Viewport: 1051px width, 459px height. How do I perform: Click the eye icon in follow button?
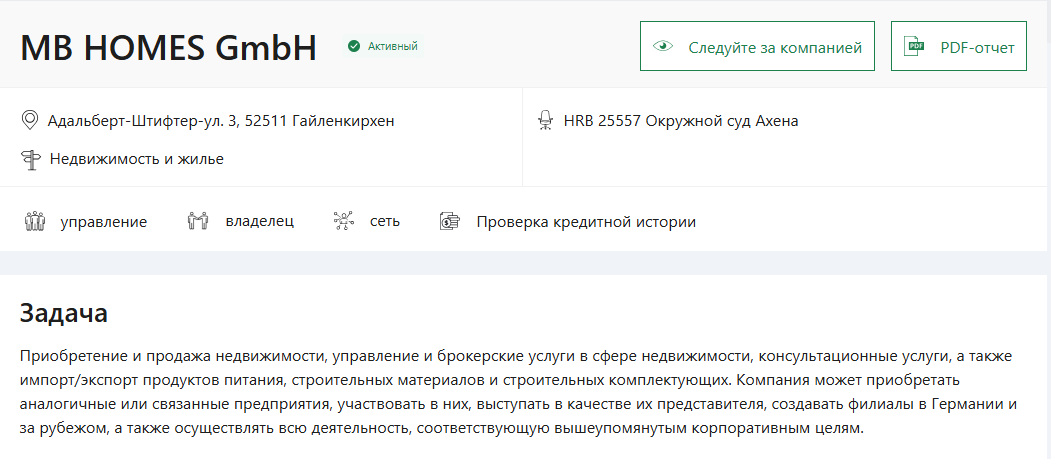point(663,46)
